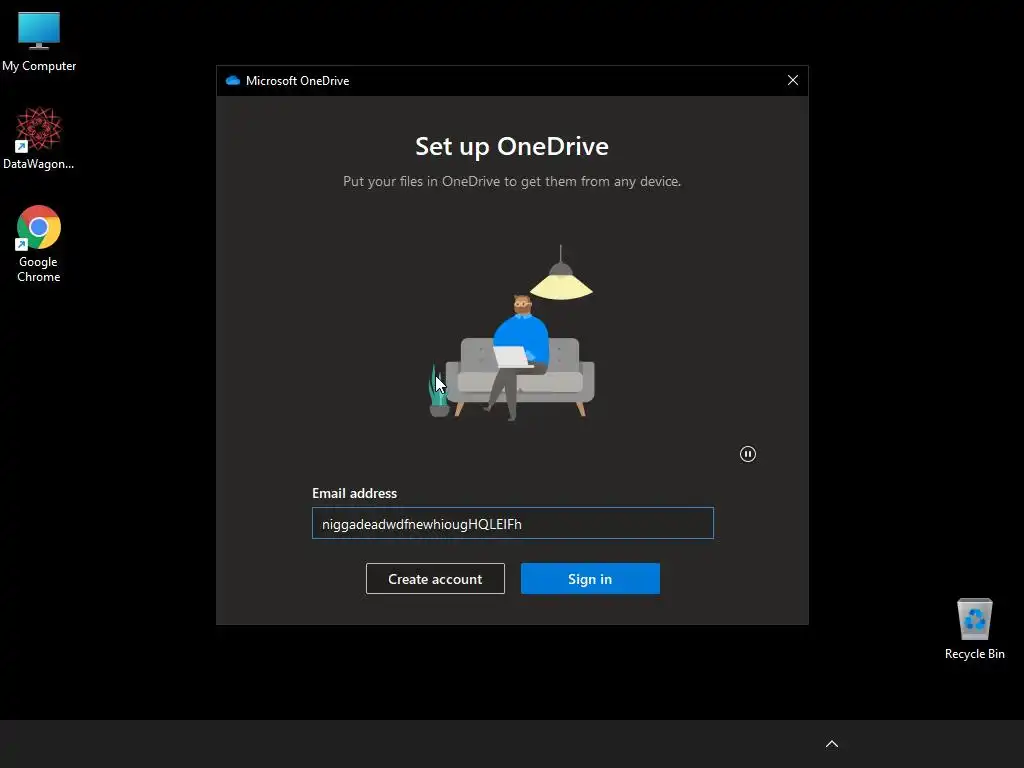Screen dimensions: 1024x768
Task: Expand the system tray hidden icons chevron
Action: [832, 744]
